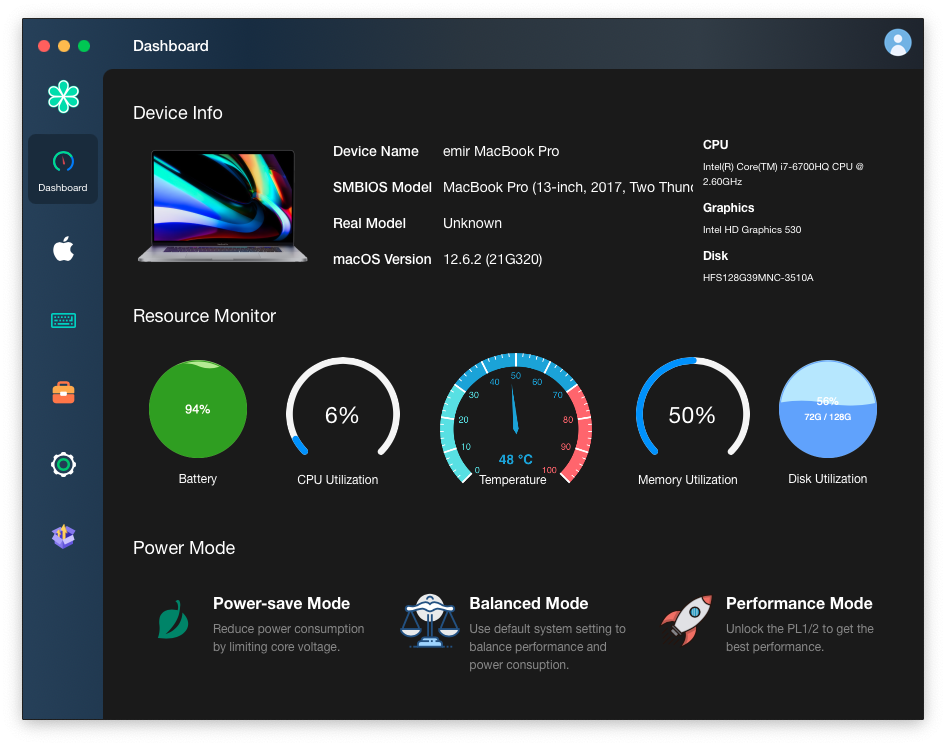Open the orange toolbox sidebar section
Viewport: 946px width, 746px height.
pos(63,392)
